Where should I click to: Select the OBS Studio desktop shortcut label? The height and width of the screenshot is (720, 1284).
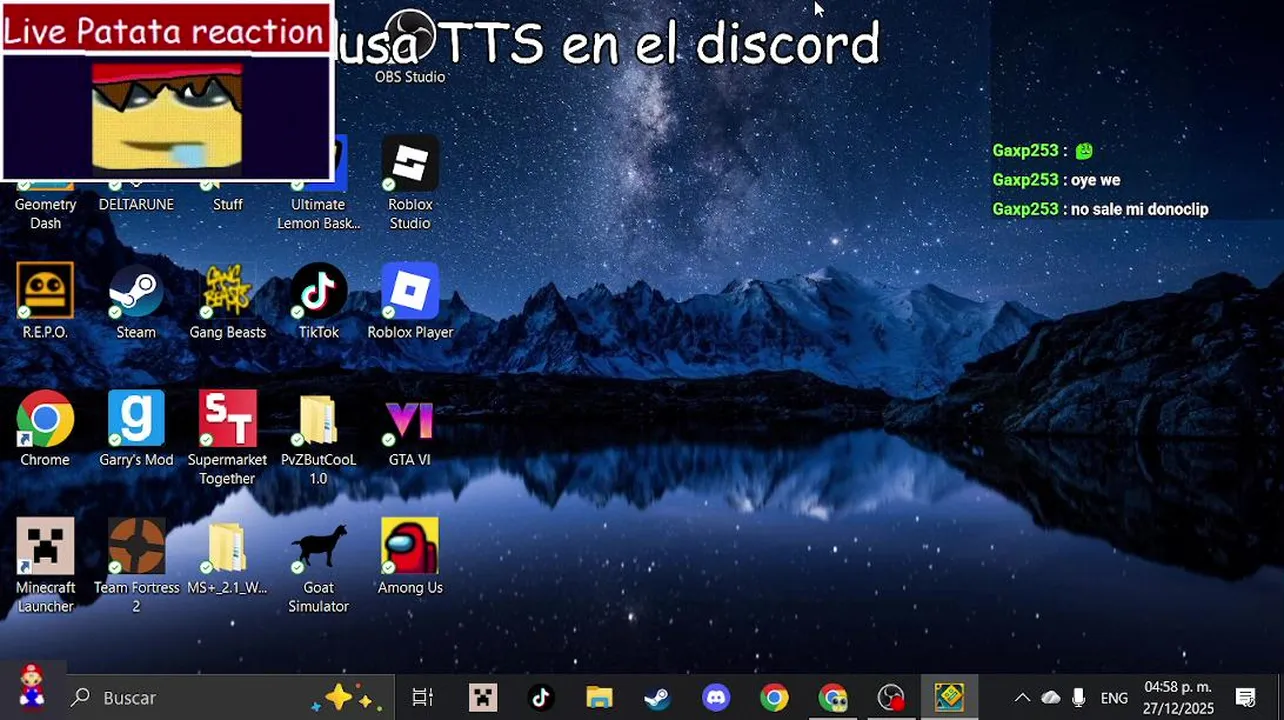coord(410,77)
